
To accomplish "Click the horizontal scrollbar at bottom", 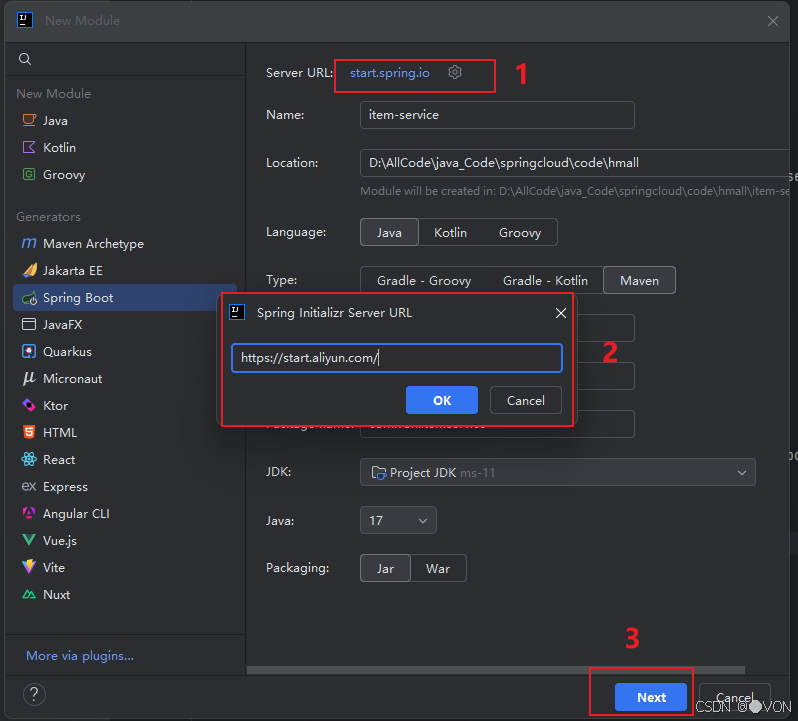I will (x=496, y=670).
